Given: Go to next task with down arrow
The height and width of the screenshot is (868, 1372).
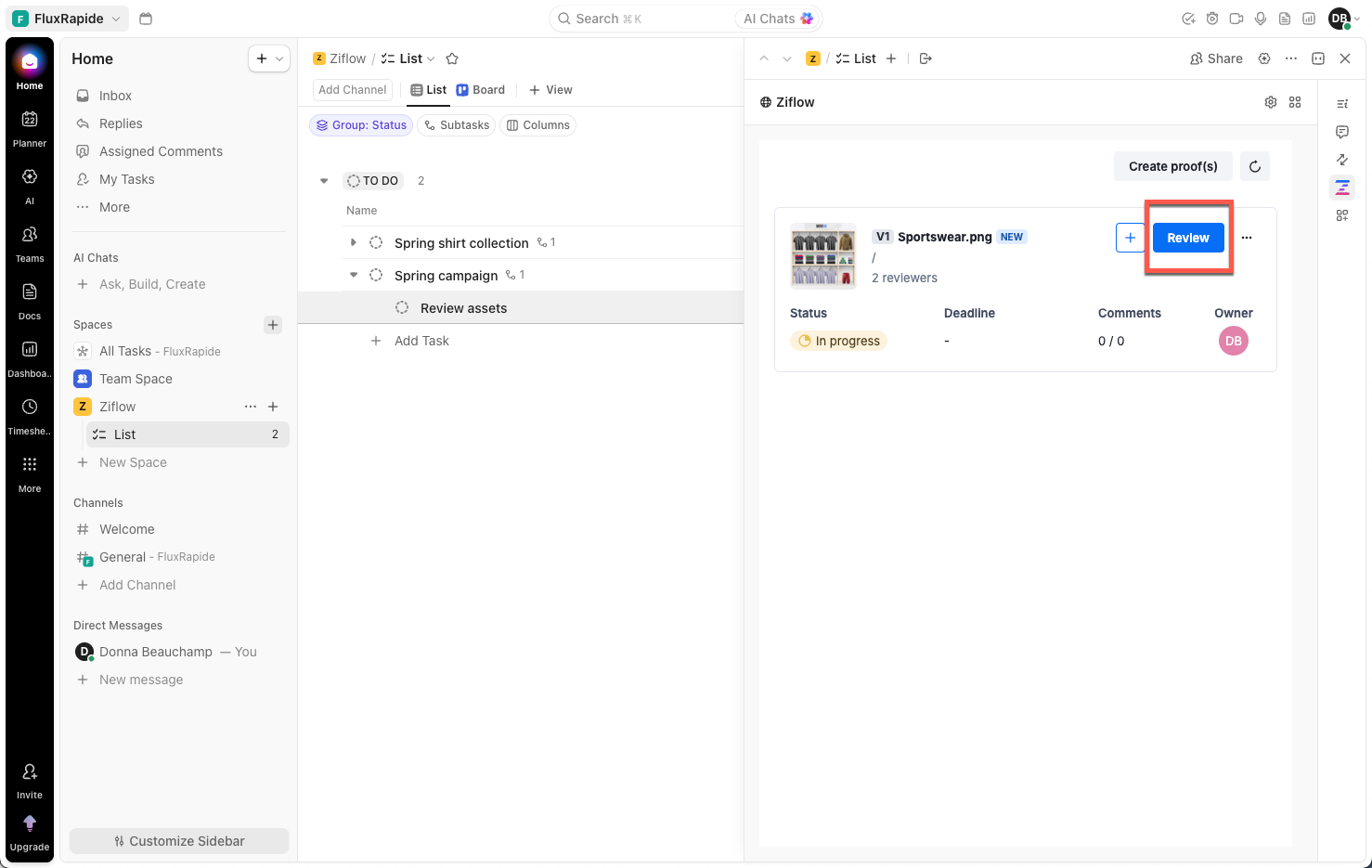Looking at the screenshot, I should coord(787,58).
